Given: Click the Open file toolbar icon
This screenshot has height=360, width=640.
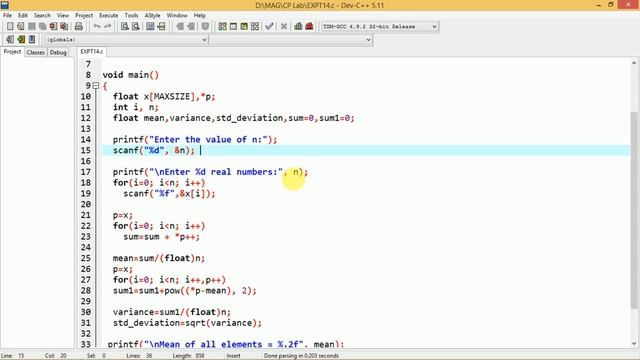Looking at the screenshot, I should (x=20, y=27).
